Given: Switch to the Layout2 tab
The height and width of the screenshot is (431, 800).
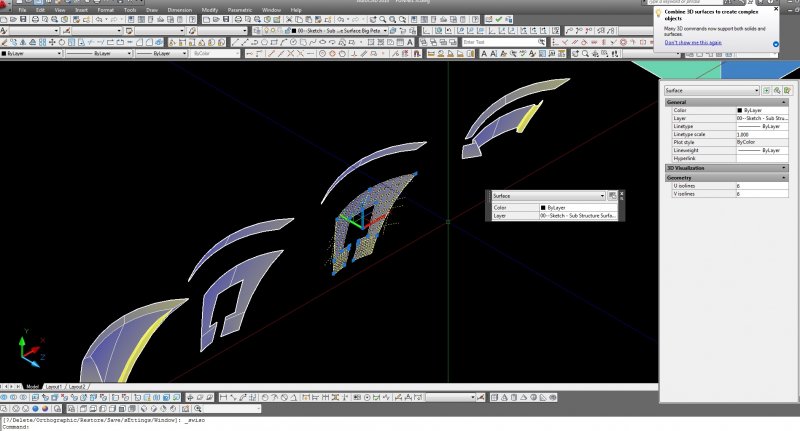Looking at the screenshot, I should (x=77, y=387).
